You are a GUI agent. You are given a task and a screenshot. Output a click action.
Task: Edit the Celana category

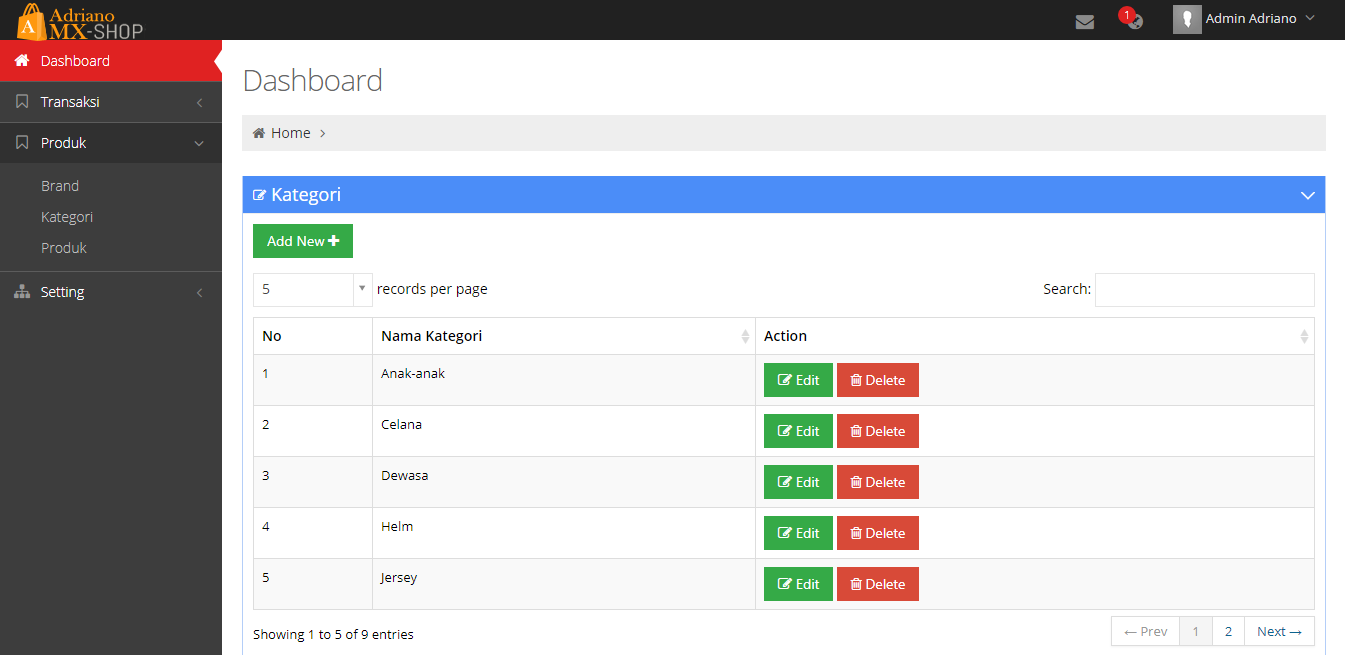point(797,430)
